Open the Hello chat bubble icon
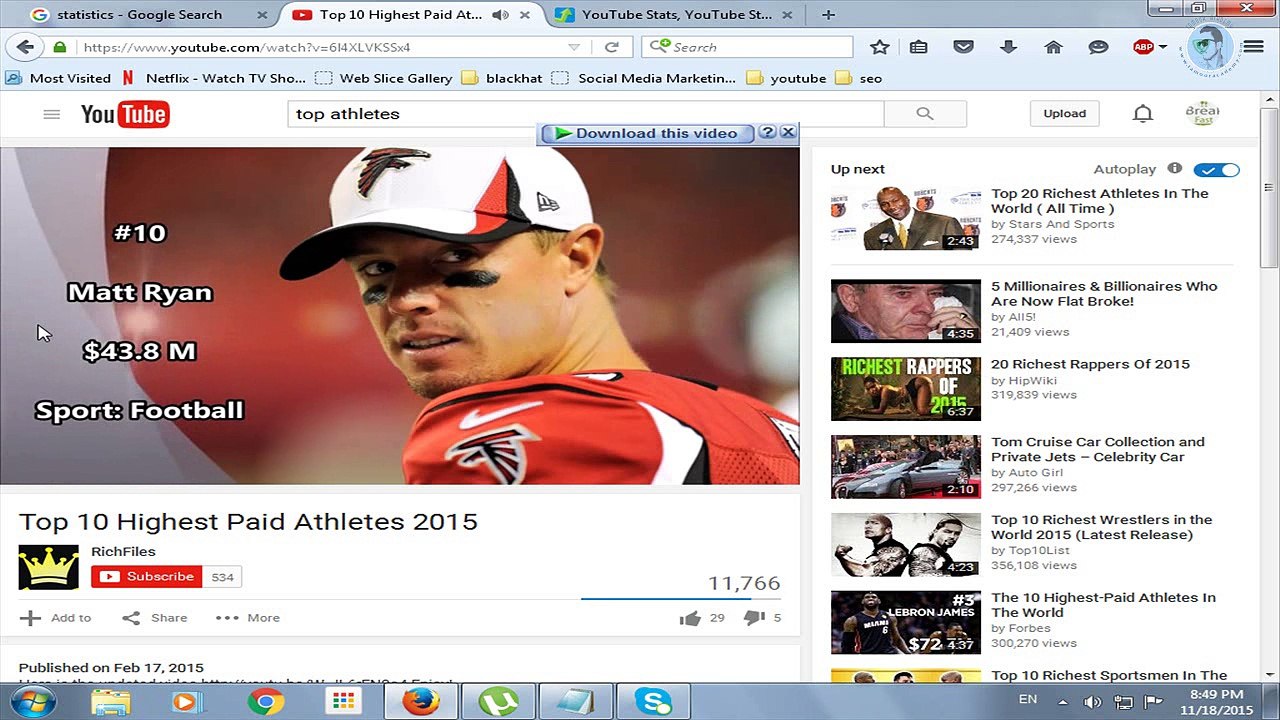 1098,47
